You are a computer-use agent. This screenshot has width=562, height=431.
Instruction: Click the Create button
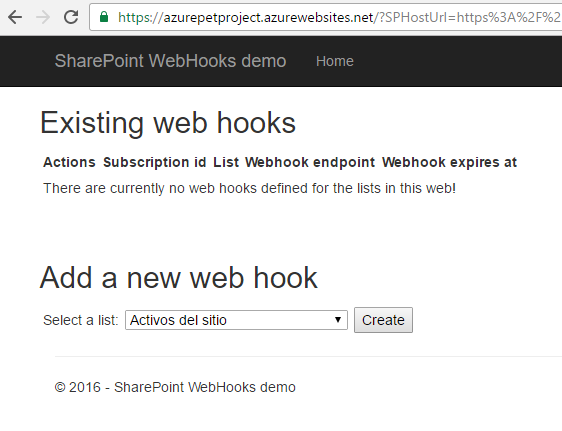(384, 320)
